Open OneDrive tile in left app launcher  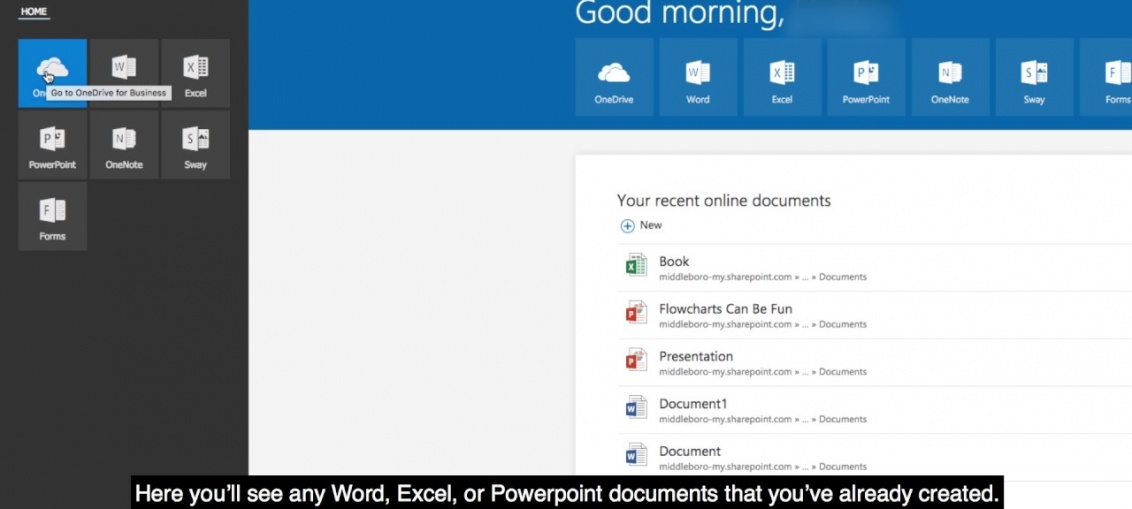52,73
